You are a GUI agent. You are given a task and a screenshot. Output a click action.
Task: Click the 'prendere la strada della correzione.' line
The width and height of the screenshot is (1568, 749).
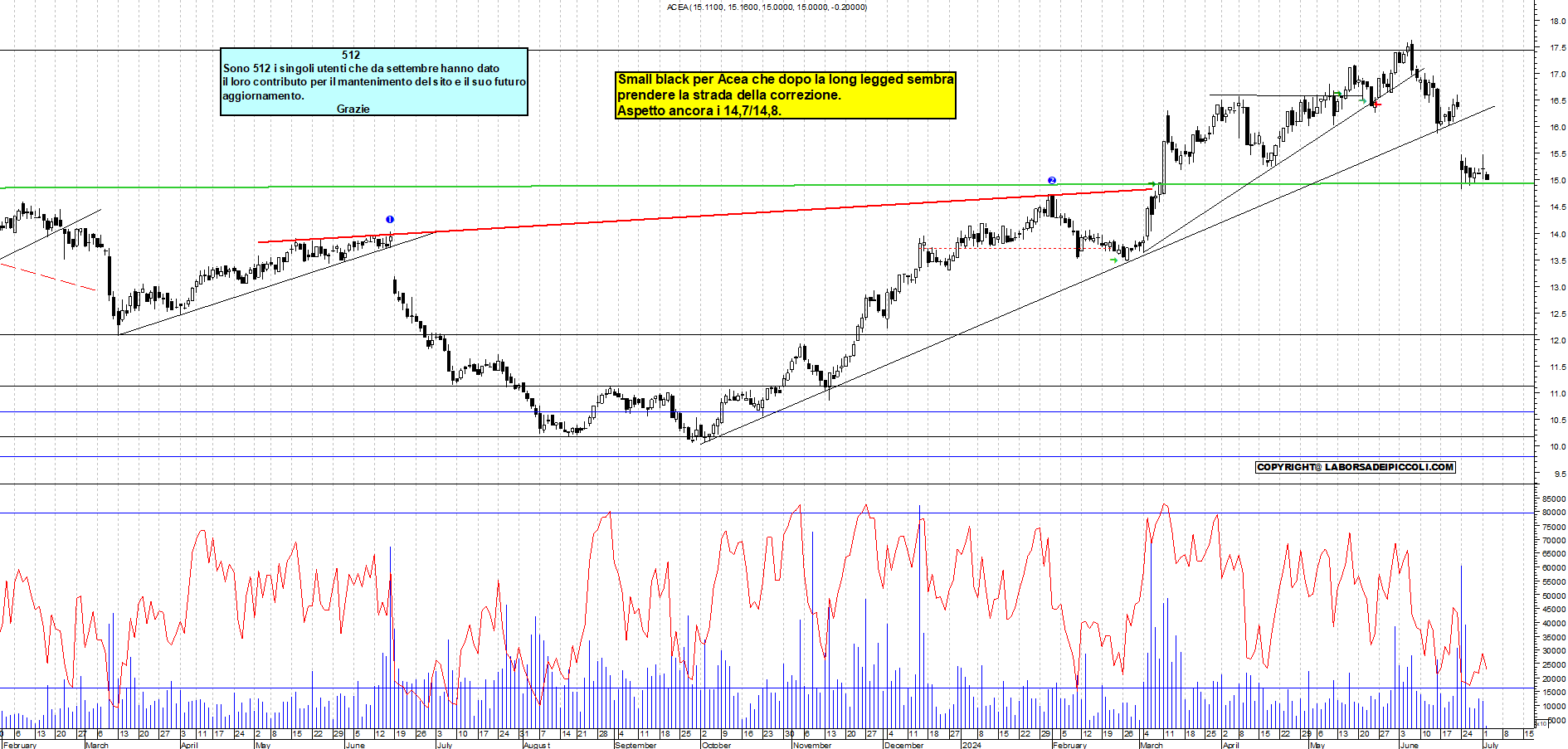(729, 95)
